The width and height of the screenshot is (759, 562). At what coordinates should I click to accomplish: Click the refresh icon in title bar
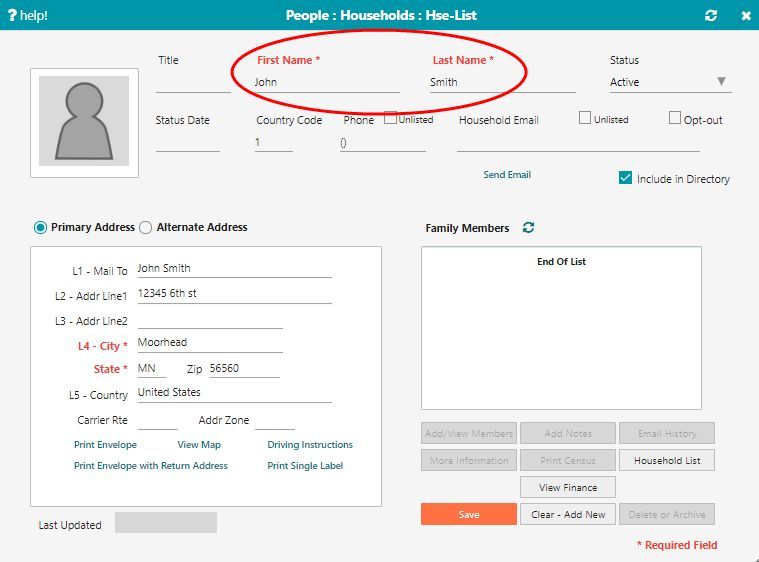711,15
